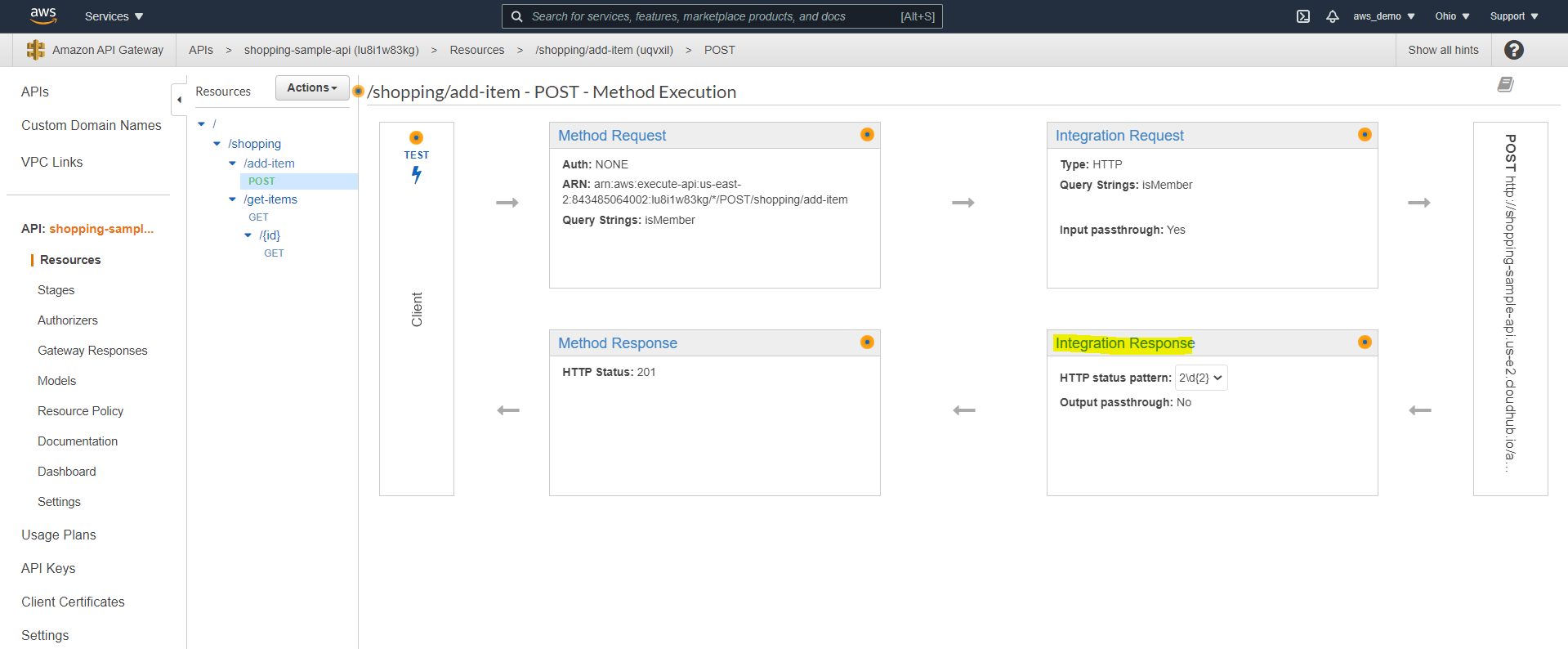The width and height of the screenshot is (1568, 649).
Task: Collapse the /get-items tree node
Action: pyautogui.click(x=232, y=199)
